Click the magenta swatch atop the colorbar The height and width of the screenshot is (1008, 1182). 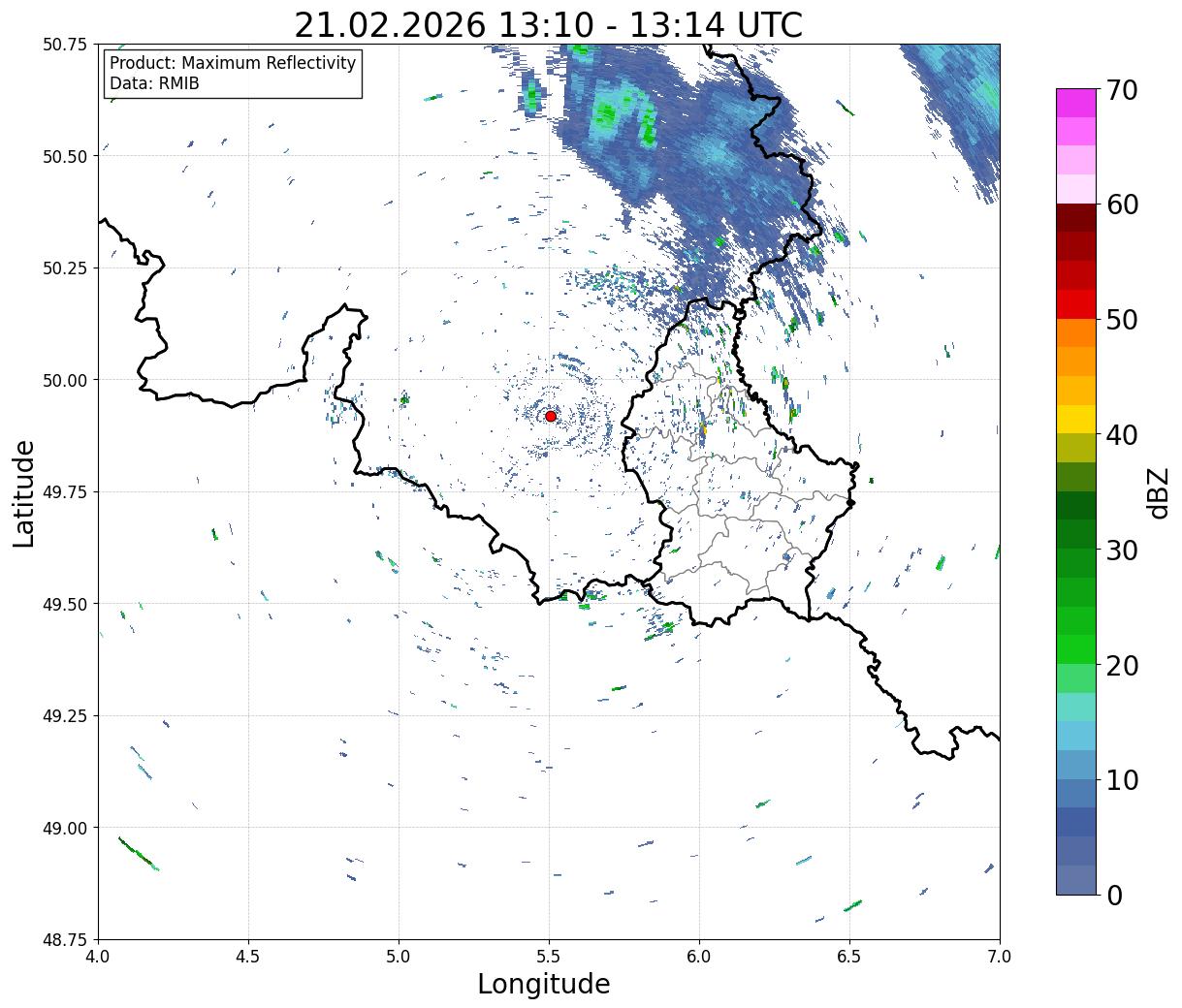pos(1076,103)
